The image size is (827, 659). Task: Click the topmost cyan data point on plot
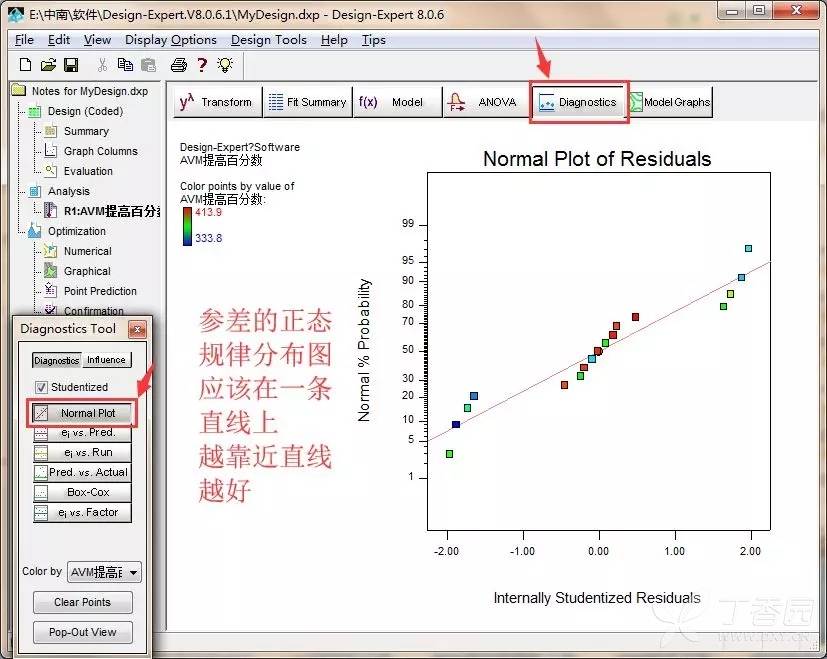[748, 248]
